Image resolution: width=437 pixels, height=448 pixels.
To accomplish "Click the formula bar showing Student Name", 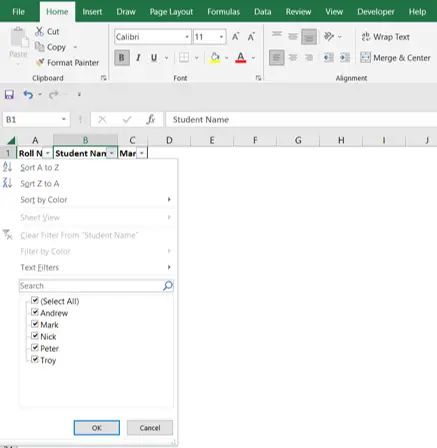I will [301, 119].
